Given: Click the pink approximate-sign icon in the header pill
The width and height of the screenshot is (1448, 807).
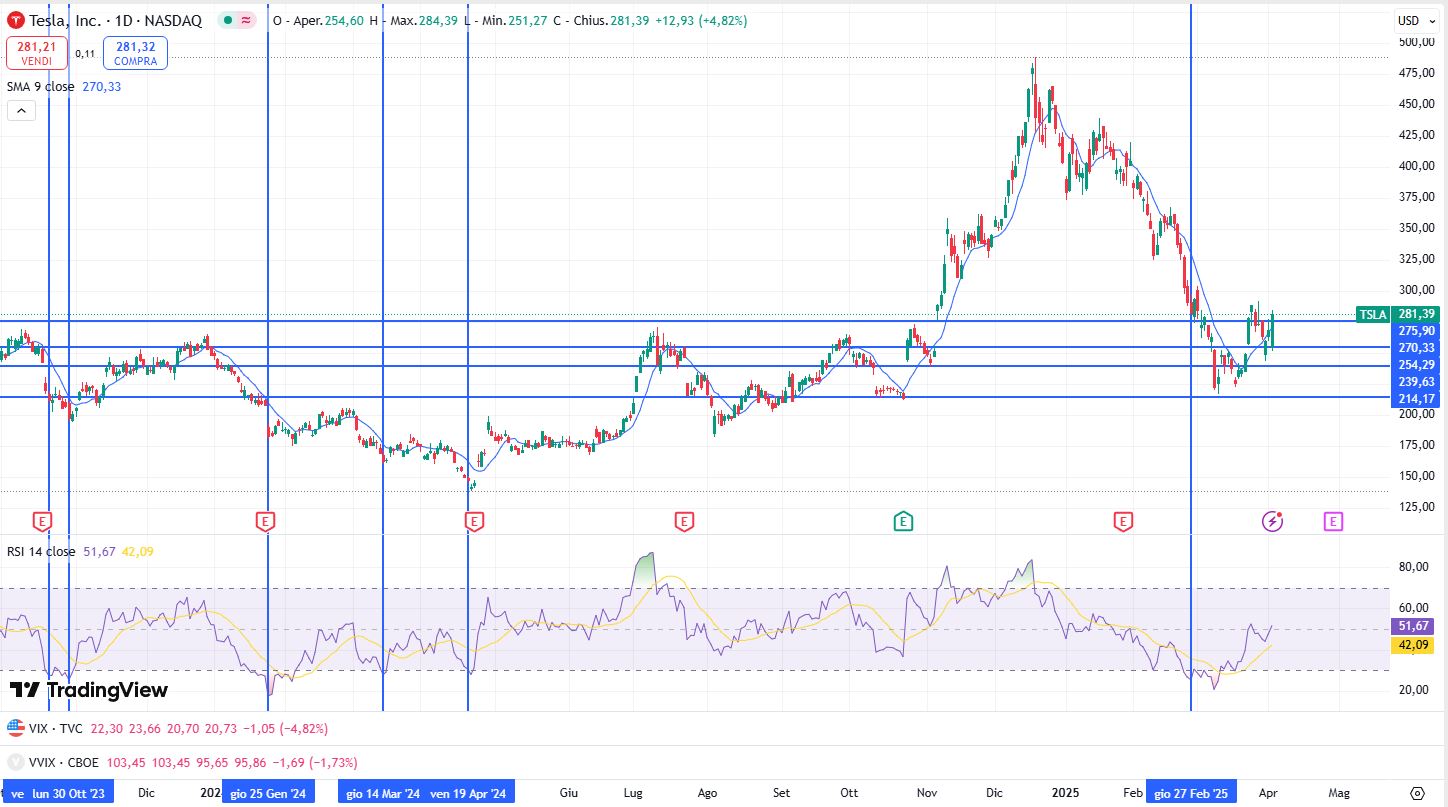Looking at the screenshot, I should point(247,20).
